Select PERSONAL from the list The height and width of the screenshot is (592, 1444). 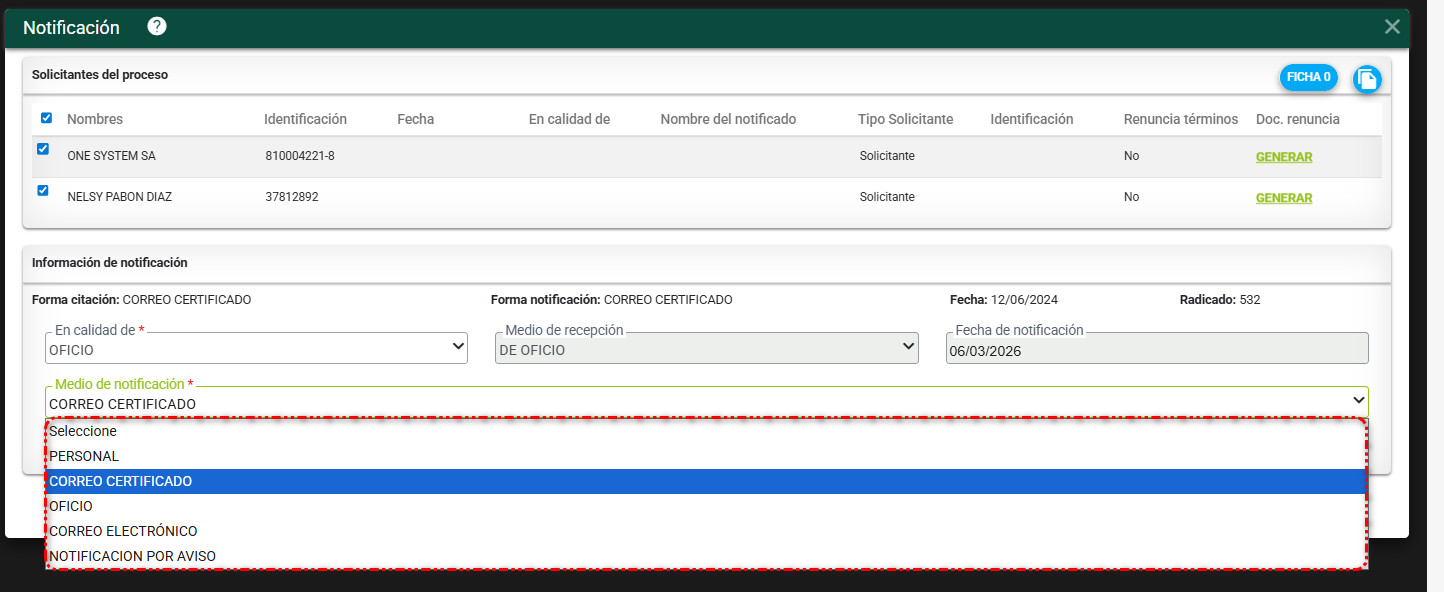84,456
